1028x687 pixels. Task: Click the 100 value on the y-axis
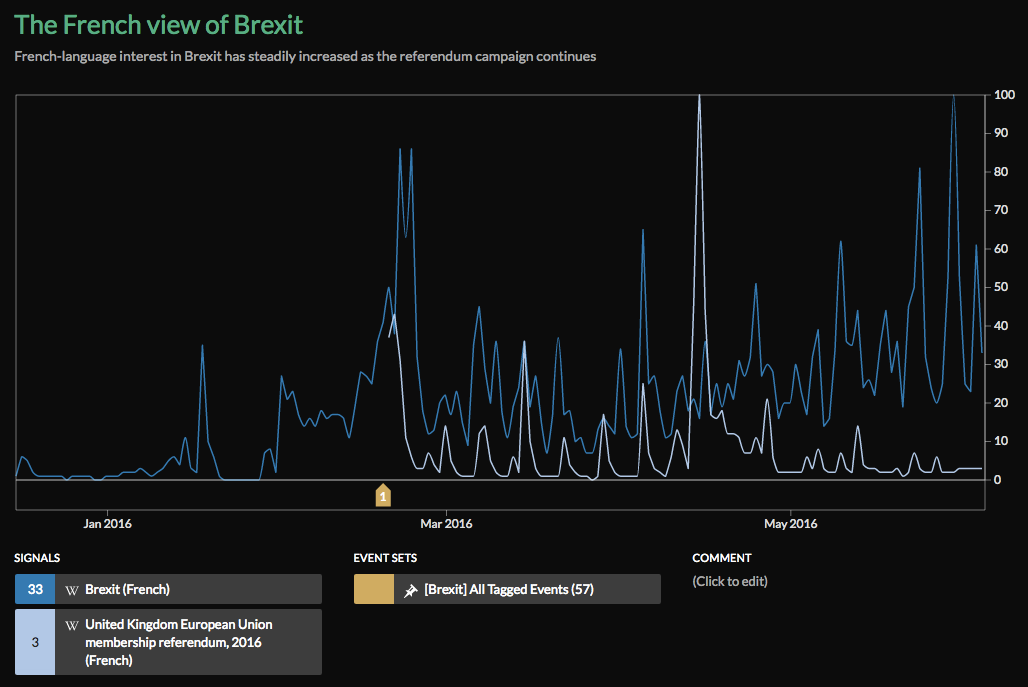[x=1005, y=95]
